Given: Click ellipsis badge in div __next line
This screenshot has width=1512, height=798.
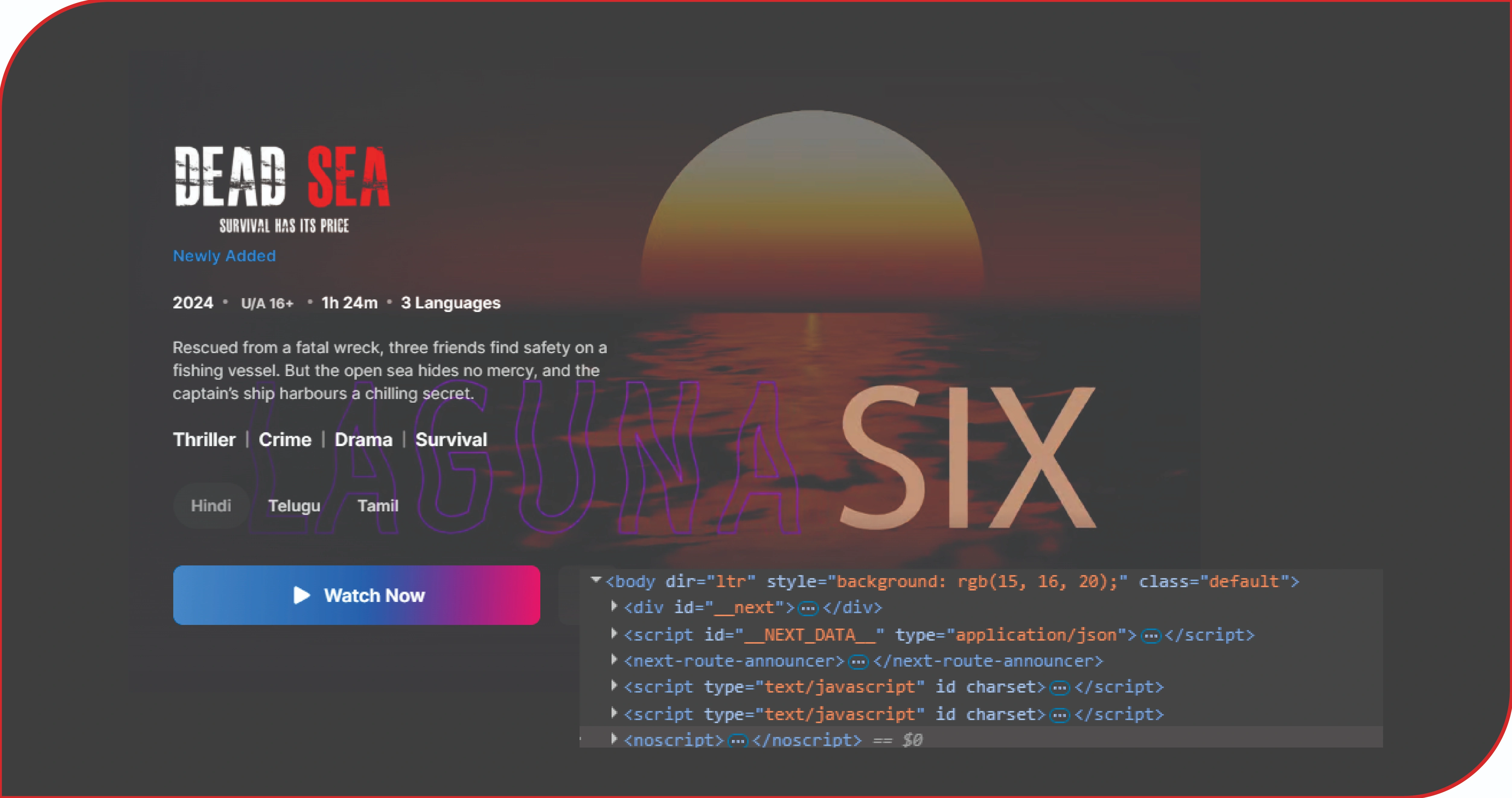Looking at the screenshot, I should pyautogui.click(x=808, y=608).
